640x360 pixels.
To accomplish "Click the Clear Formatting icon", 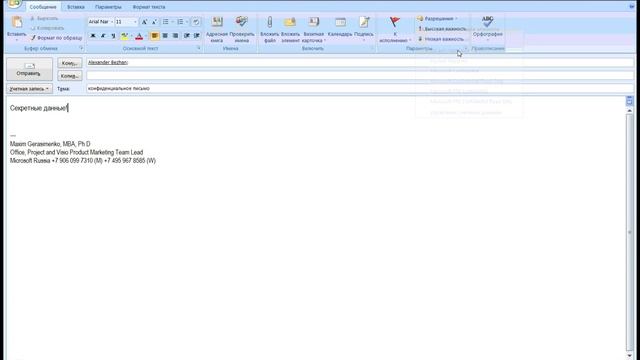I will (196, 22).
